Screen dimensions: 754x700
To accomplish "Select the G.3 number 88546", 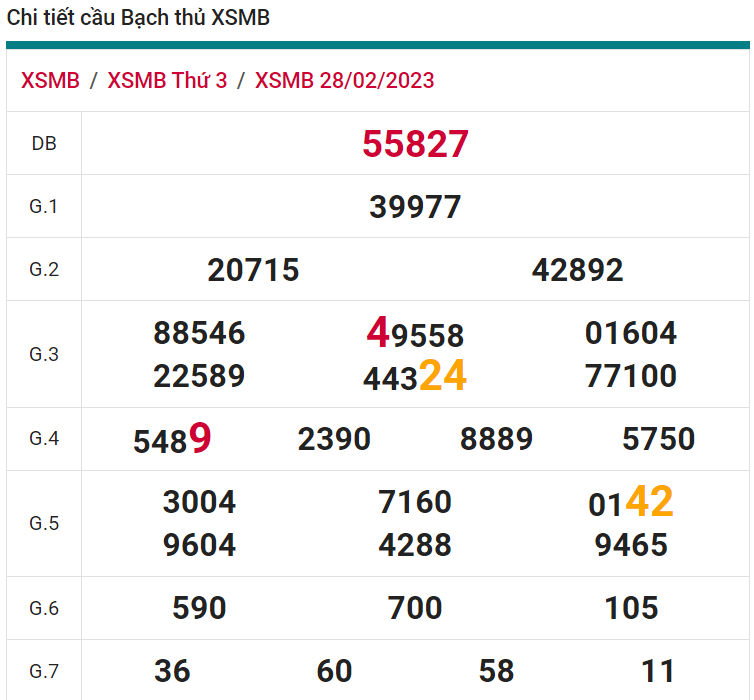I will click(x=199, y=333).
